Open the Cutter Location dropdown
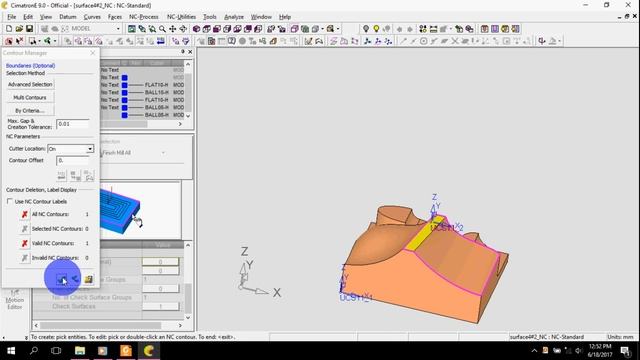Screen dimensions: 640x360 tap(90, 149)
